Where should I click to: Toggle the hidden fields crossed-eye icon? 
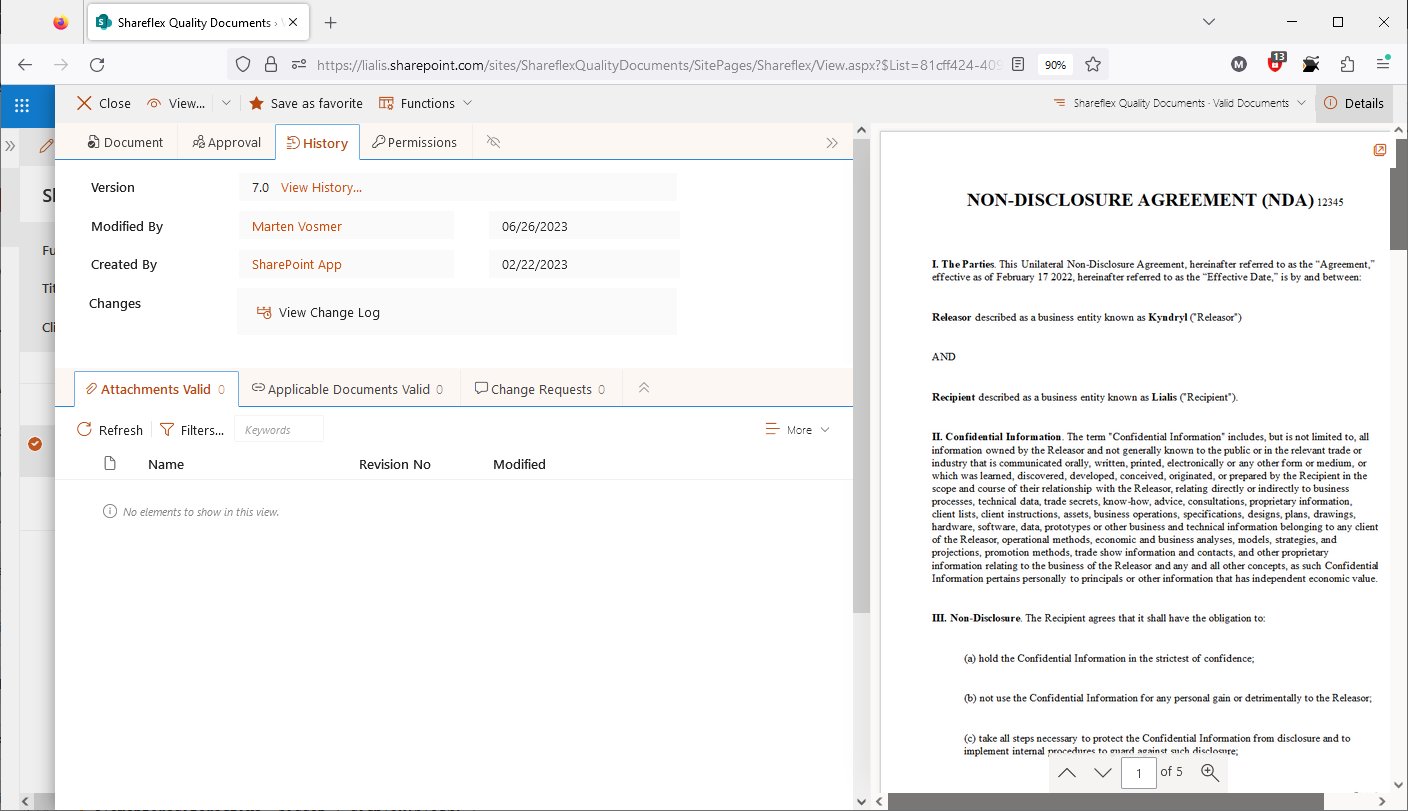click(493, 142)
